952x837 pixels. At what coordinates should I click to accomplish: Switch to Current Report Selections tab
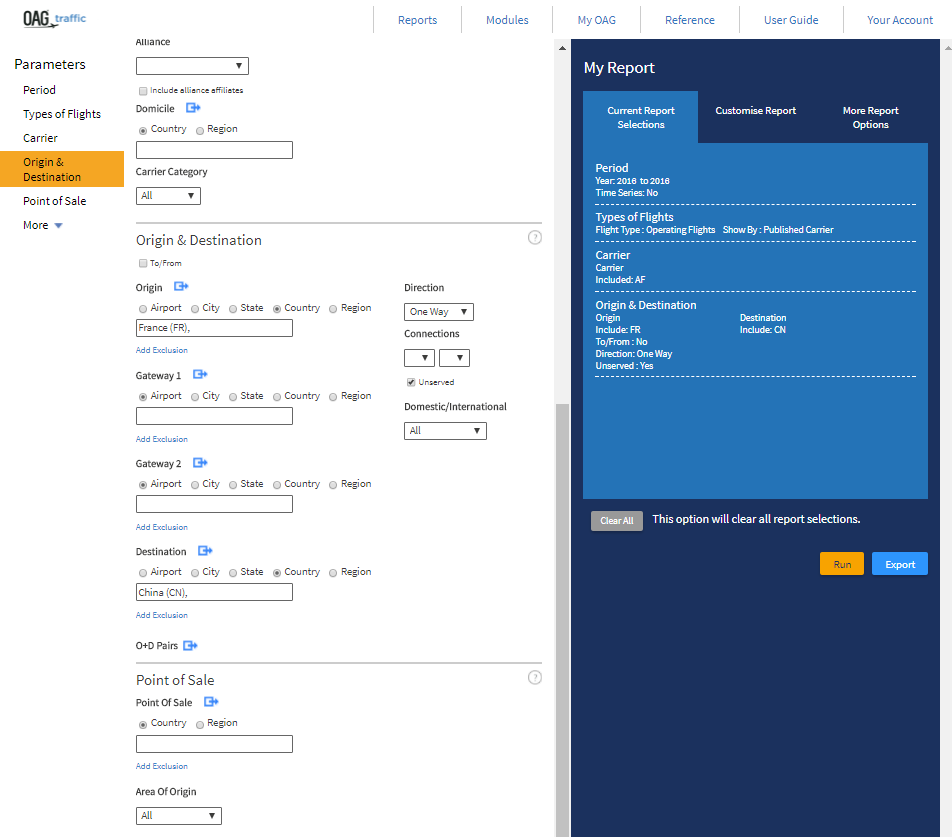coord(641,117)
